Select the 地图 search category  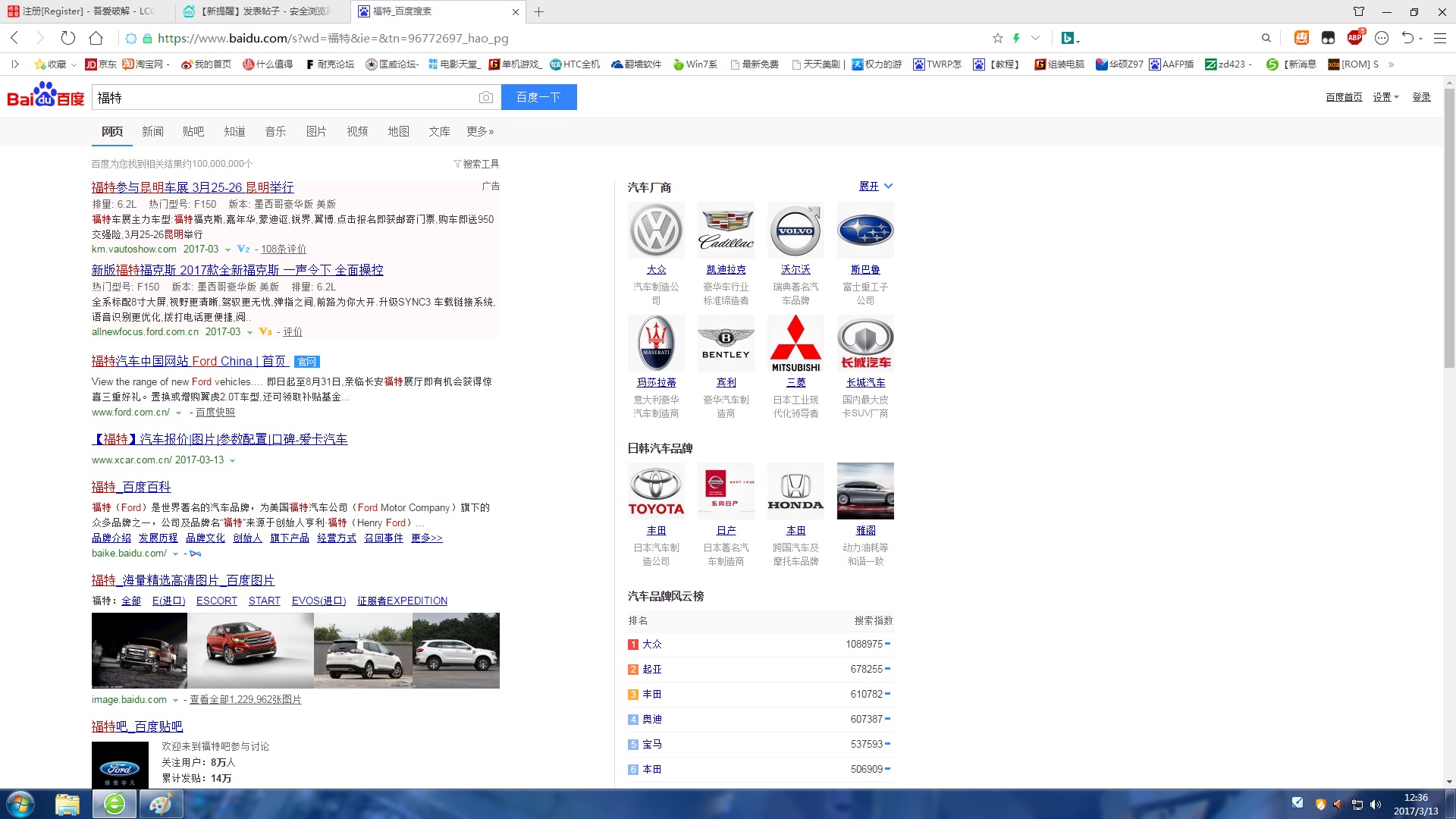point(398,131)
